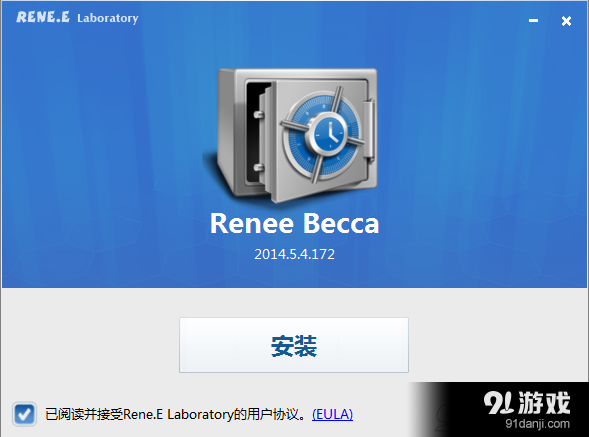Image resolution: width=589 pixels, height=437 pixels.
Task: Click the Laboratory text in header
Action: [107, 18]
